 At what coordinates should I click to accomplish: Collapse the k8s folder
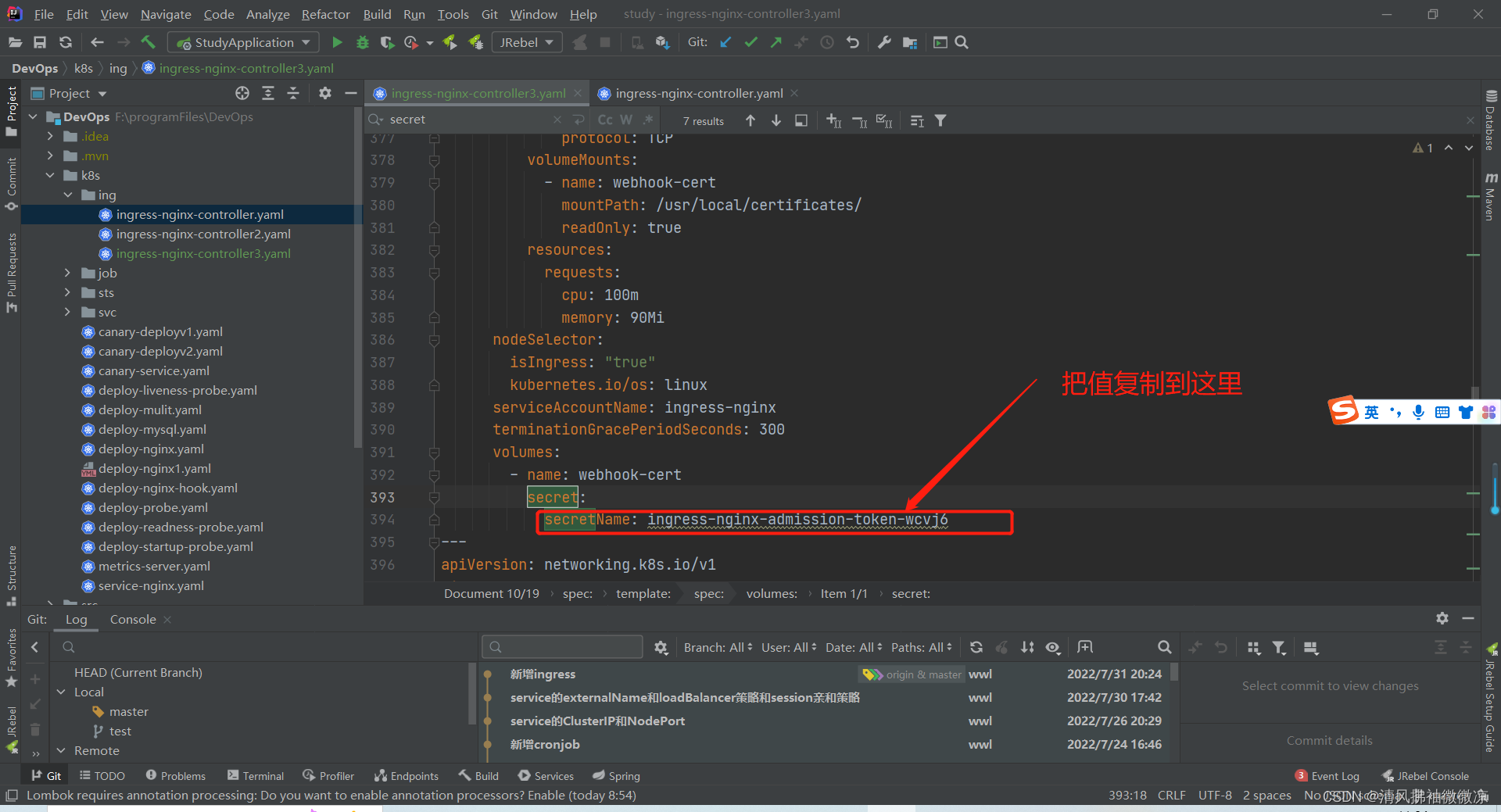tap(50, 175)
